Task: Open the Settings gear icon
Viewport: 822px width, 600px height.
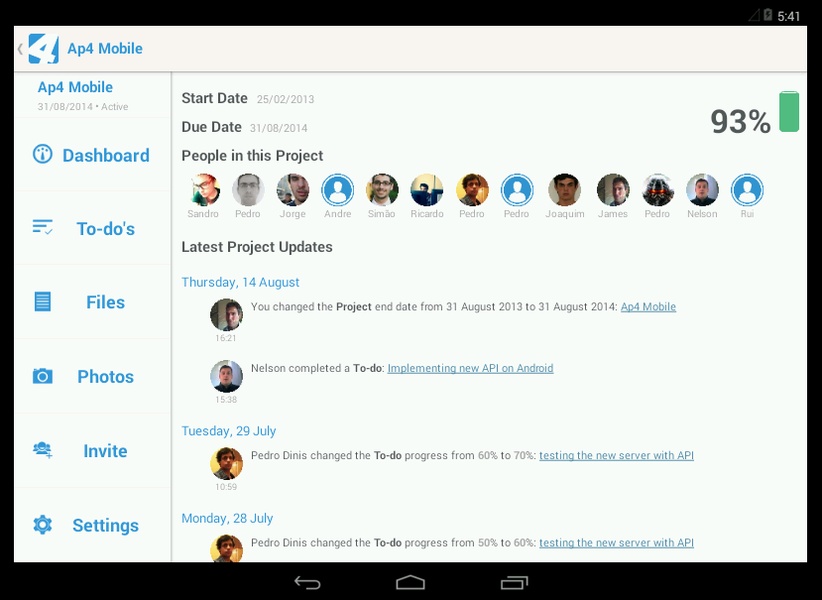Action: tap(42, 525)
